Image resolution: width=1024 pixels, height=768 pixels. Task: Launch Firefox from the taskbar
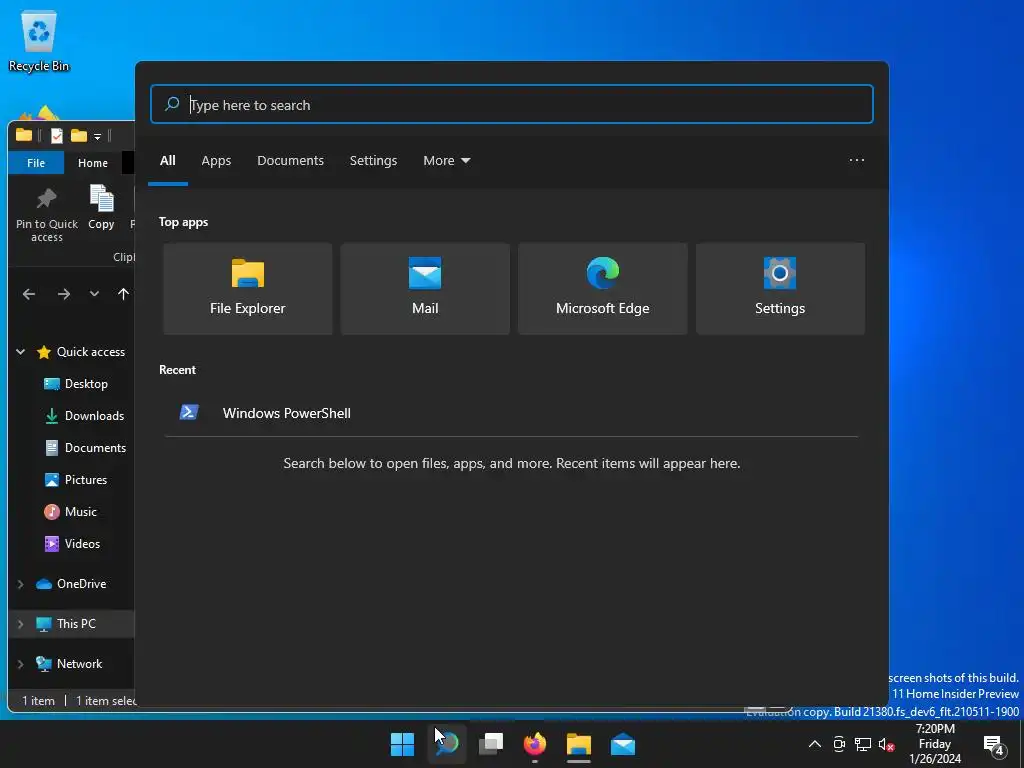pos(535,744)
